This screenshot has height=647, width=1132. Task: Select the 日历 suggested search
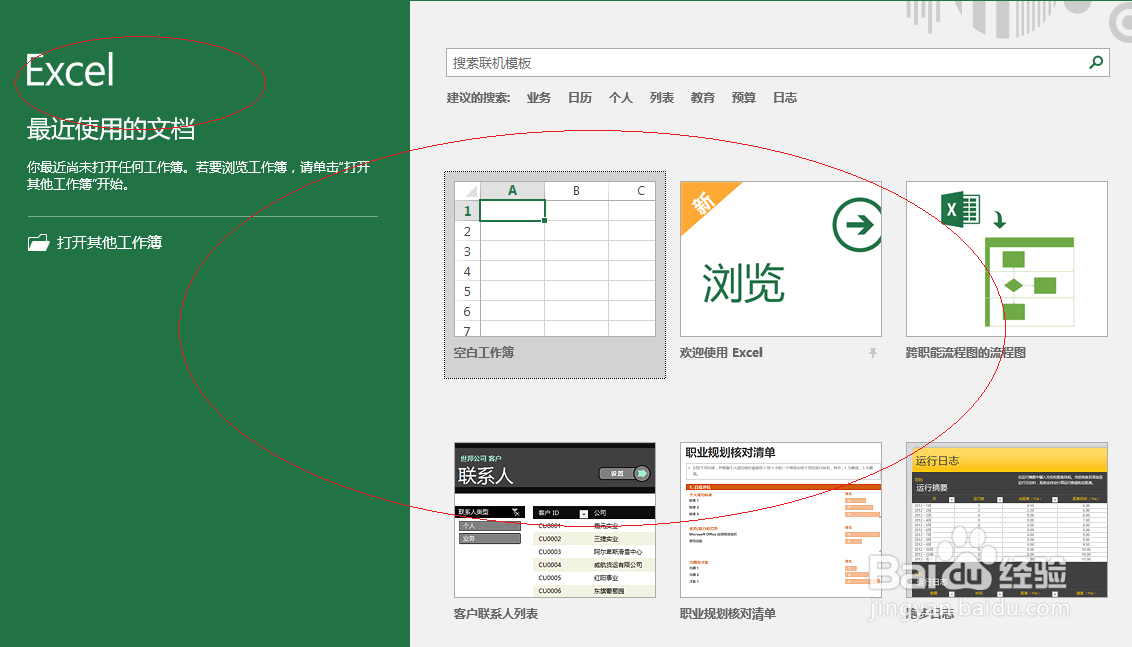click(580, 97)
